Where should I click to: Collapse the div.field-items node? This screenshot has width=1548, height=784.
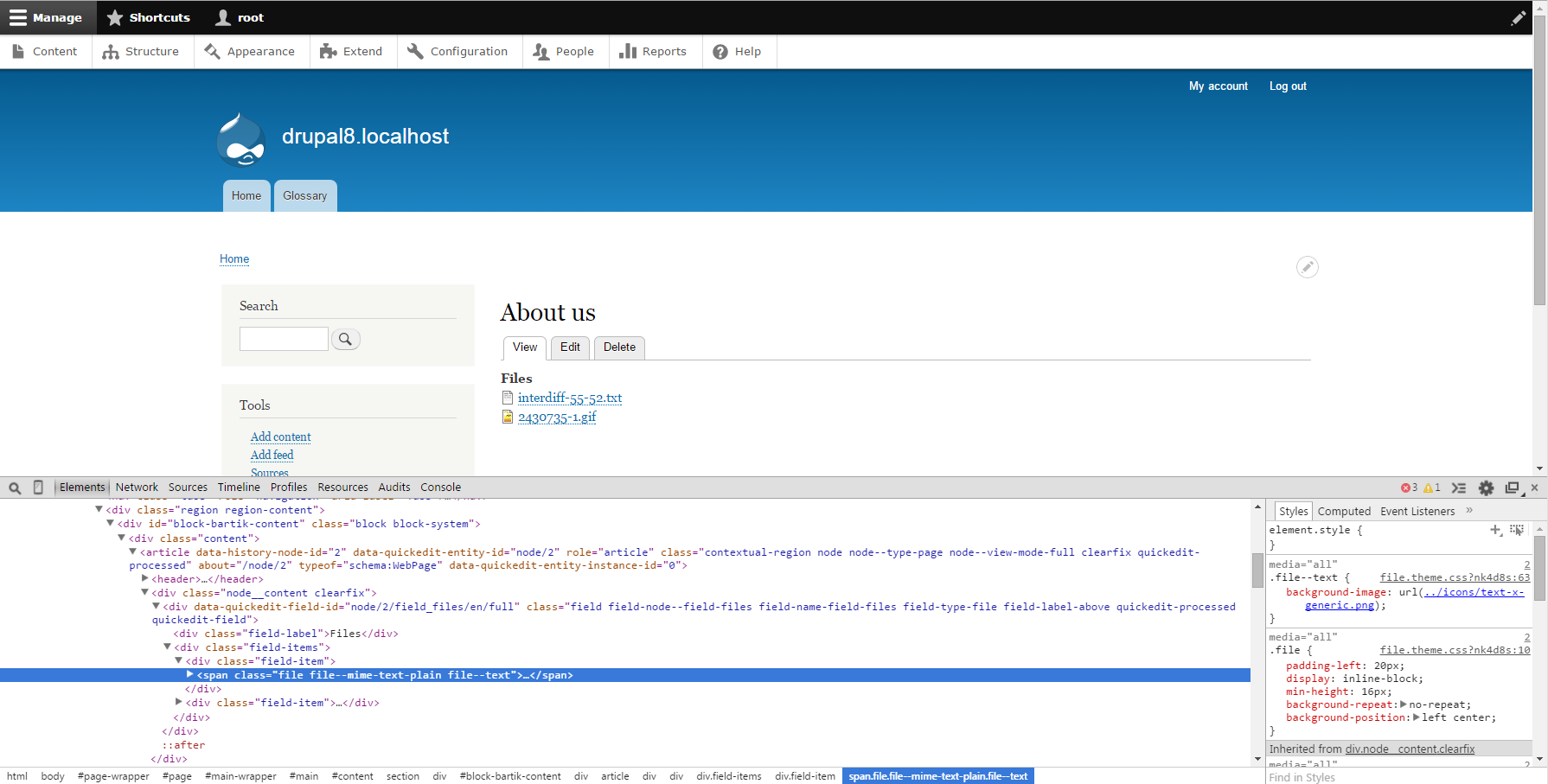tap(167, 647)
